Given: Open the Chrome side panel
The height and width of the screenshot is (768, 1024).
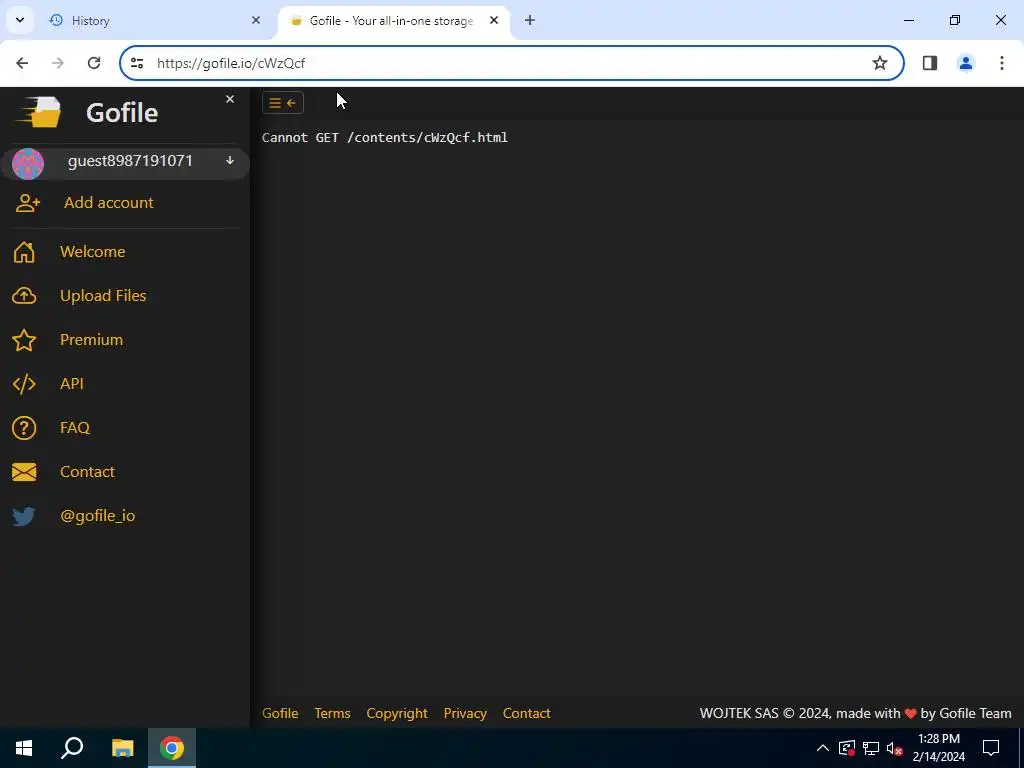Looking at the screenshot, I should pyautogui.click(x=930, y=63).
